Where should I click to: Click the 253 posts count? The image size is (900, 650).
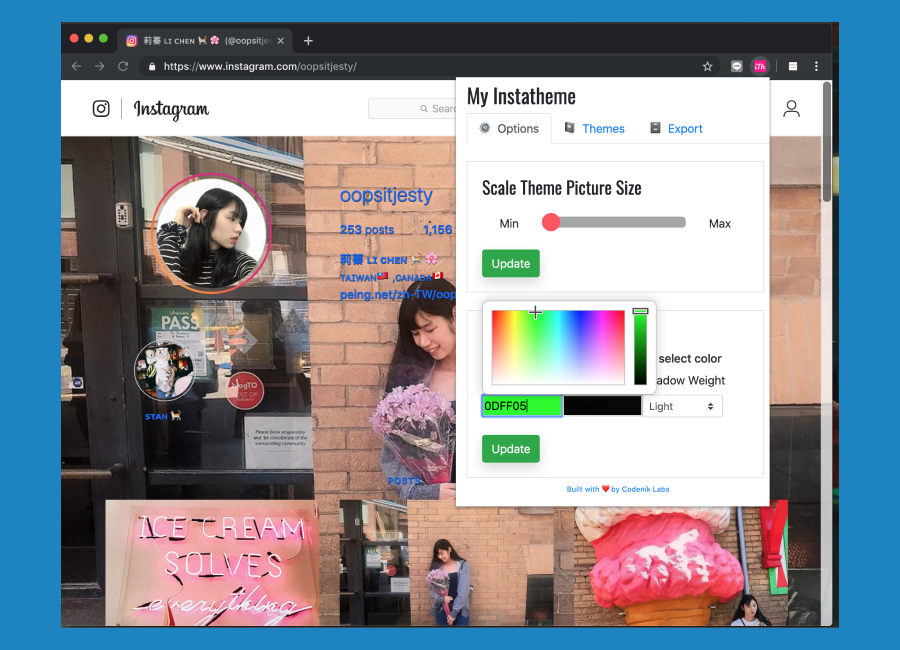click(x=367, y=230)
